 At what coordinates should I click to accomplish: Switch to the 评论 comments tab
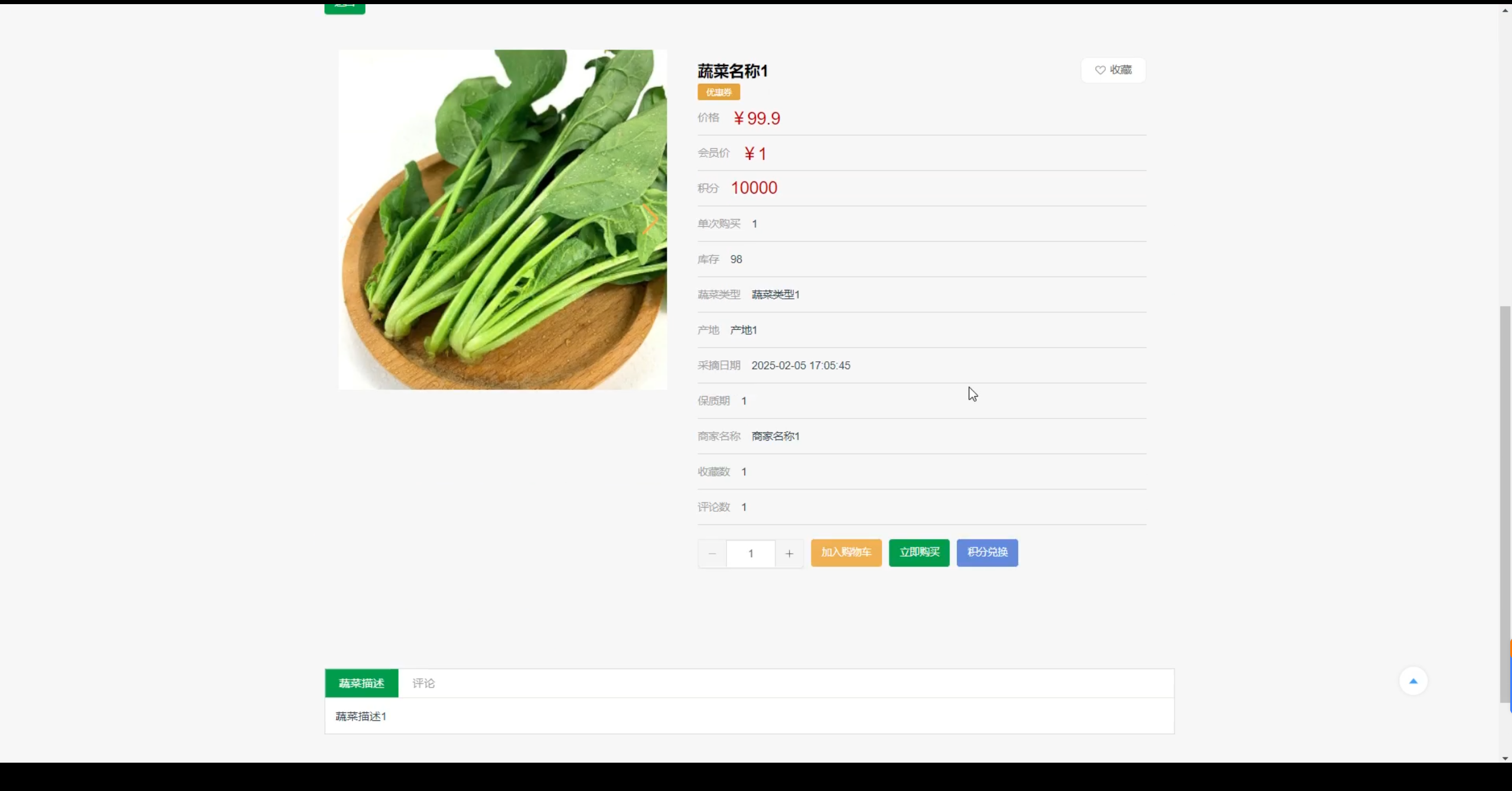423,684
